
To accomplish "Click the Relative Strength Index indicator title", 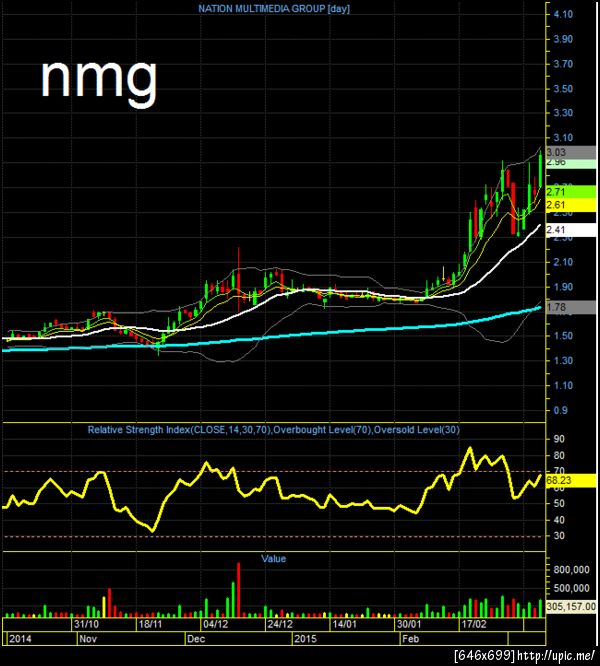I will 273,429.
